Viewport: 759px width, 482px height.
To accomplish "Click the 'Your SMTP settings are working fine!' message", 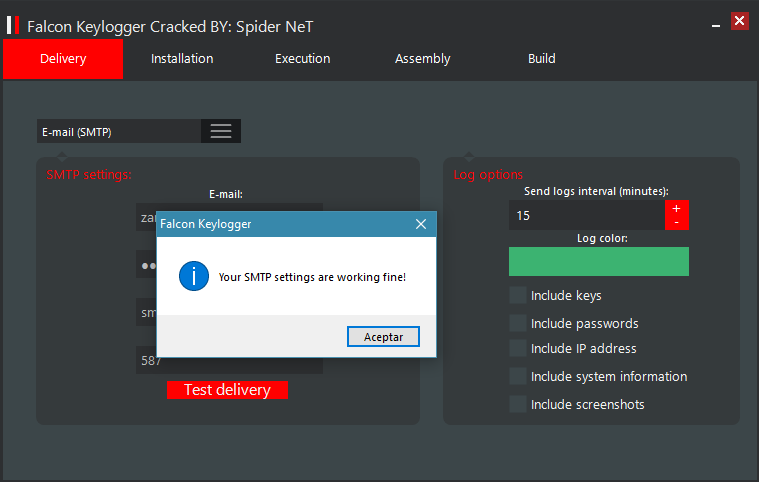I will [x=312, y=277].
